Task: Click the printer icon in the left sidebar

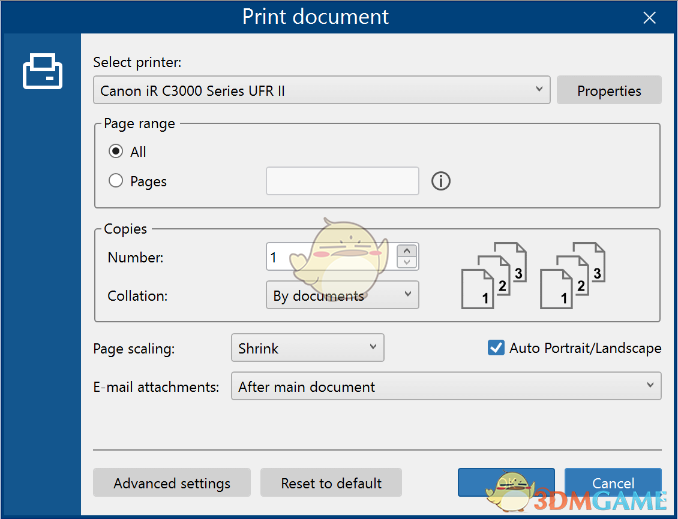Action: (42, 72)
